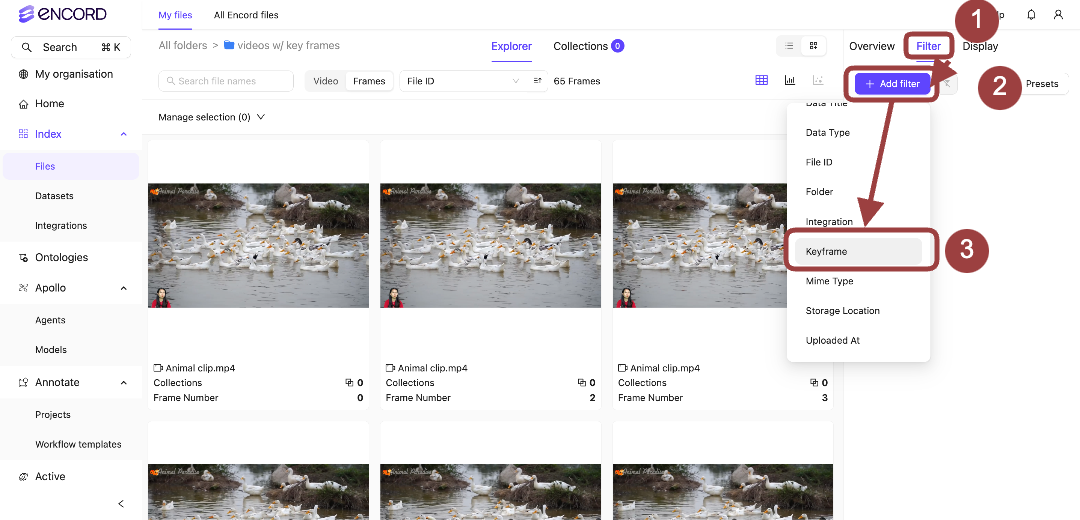
Task: Click the Encord logo
Action: pyautogui.click(x=62, y=14)
